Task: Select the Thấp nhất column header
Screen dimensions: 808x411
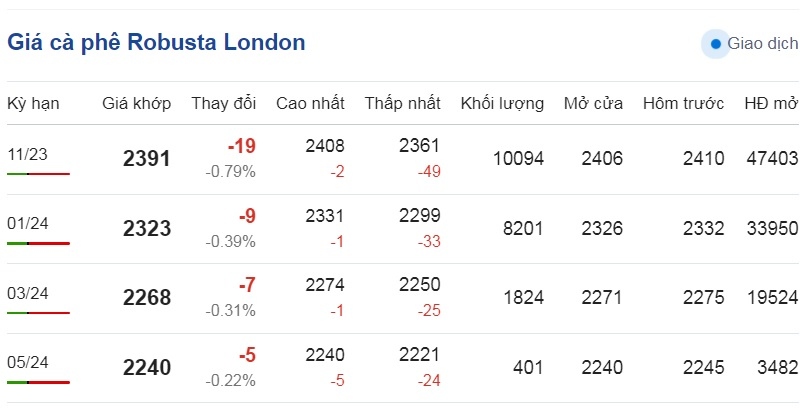Action: coord(403,103)
